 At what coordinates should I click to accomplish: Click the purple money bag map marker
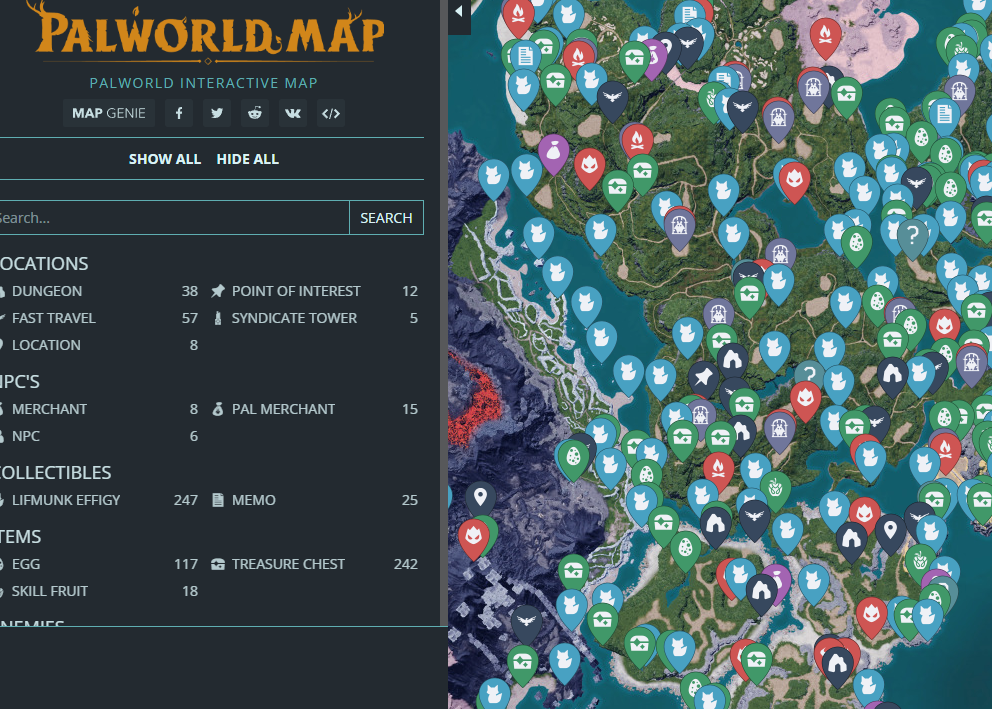553,152
